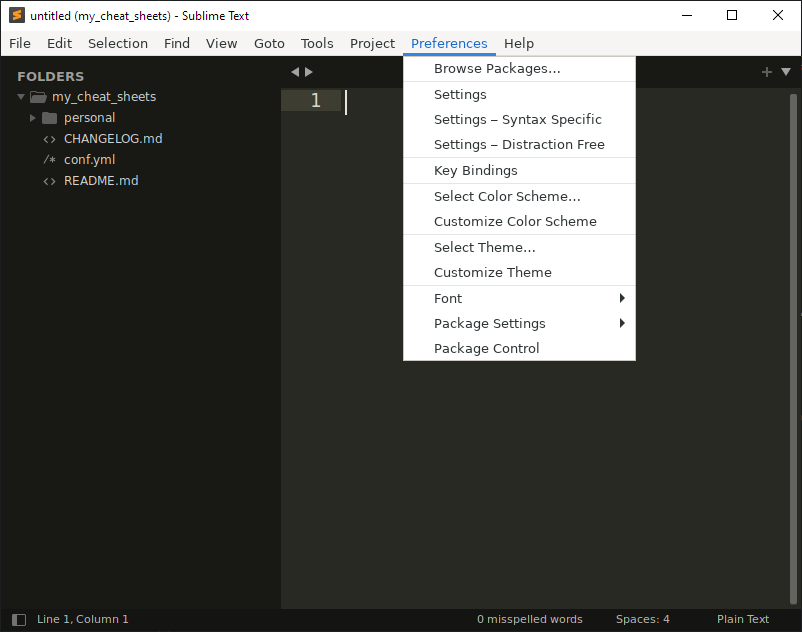This screenshot has width=802, height=632.
Task: Click Spaces: 4 in the status bar
Action: [x=642, y=619]
